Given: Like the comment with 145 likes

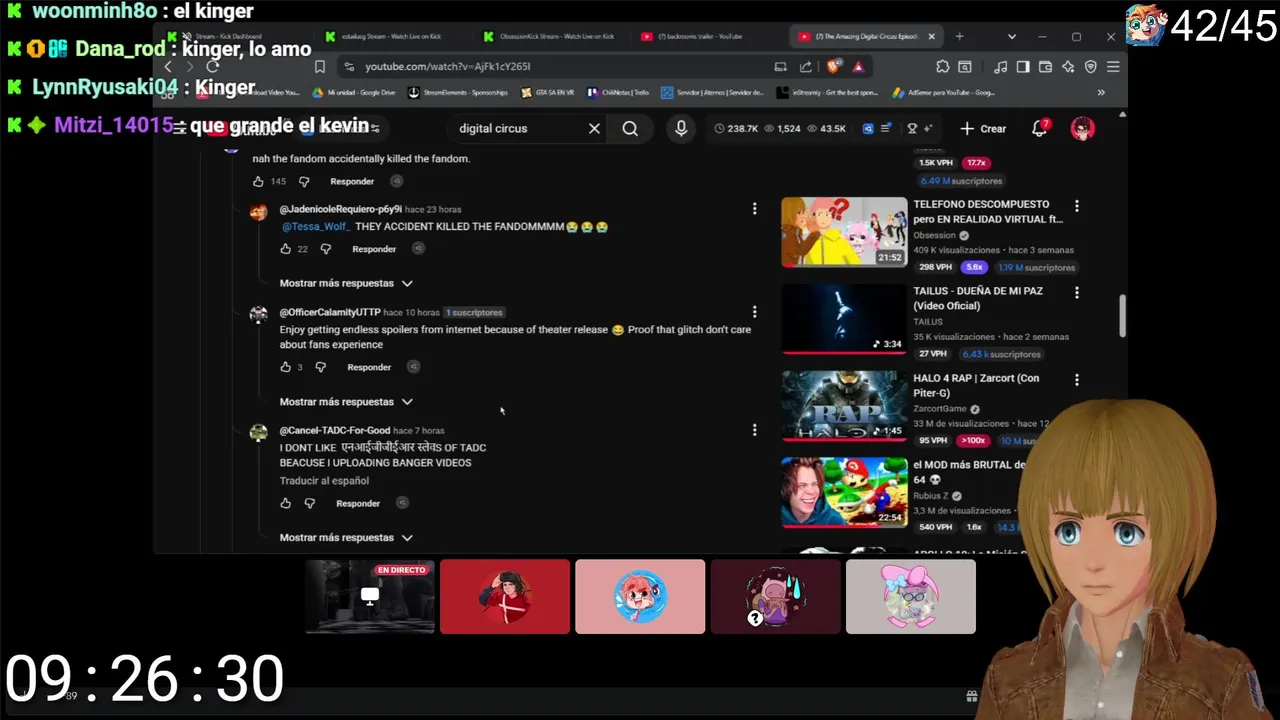Looking at the screenshot, I should (258, 181).
